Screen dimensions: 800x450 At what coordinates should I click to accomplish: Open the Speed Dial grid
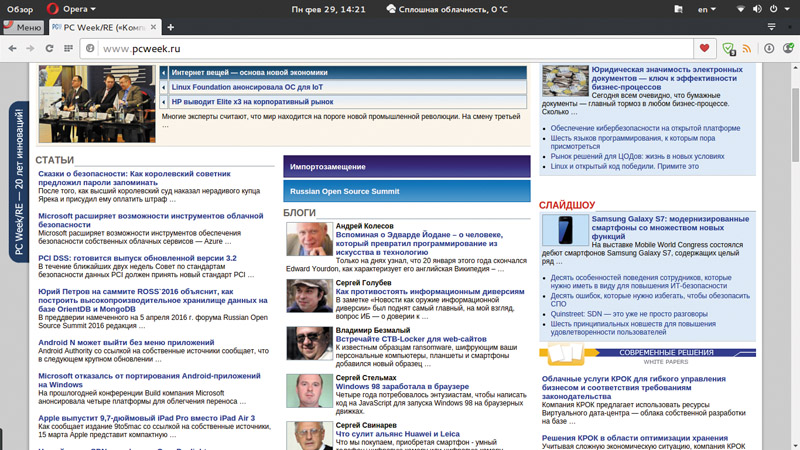coord(68,48)
